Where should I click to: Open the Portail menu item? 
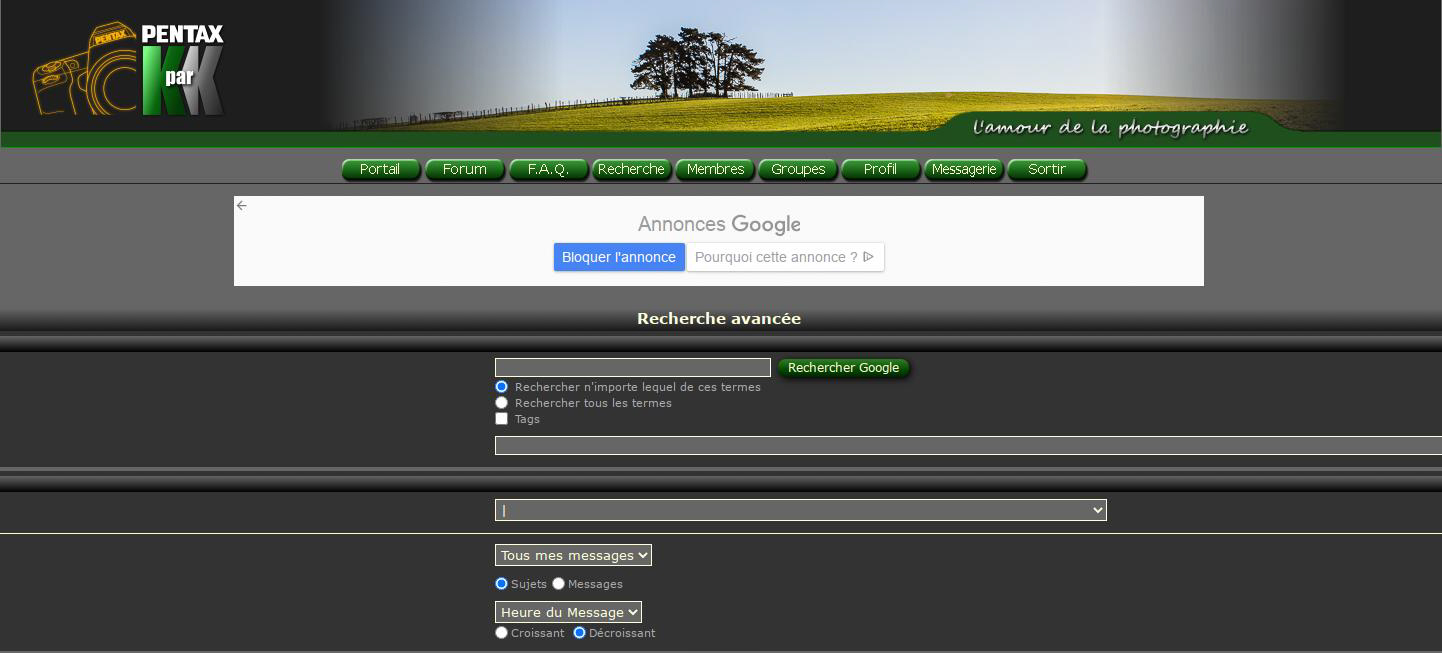[380, 170]
